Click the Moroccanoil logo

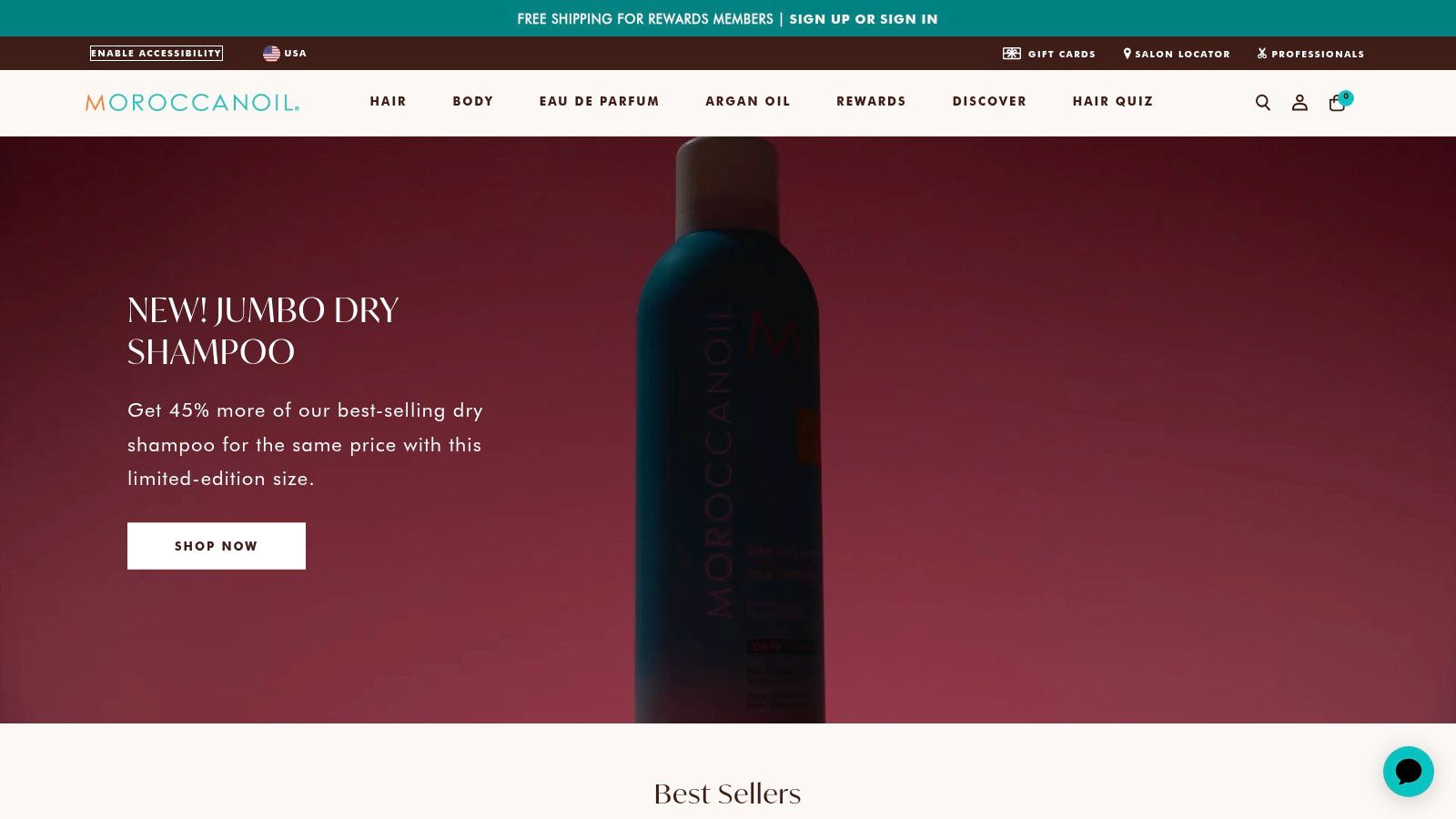pyautogui.click(x=192, y=103)
